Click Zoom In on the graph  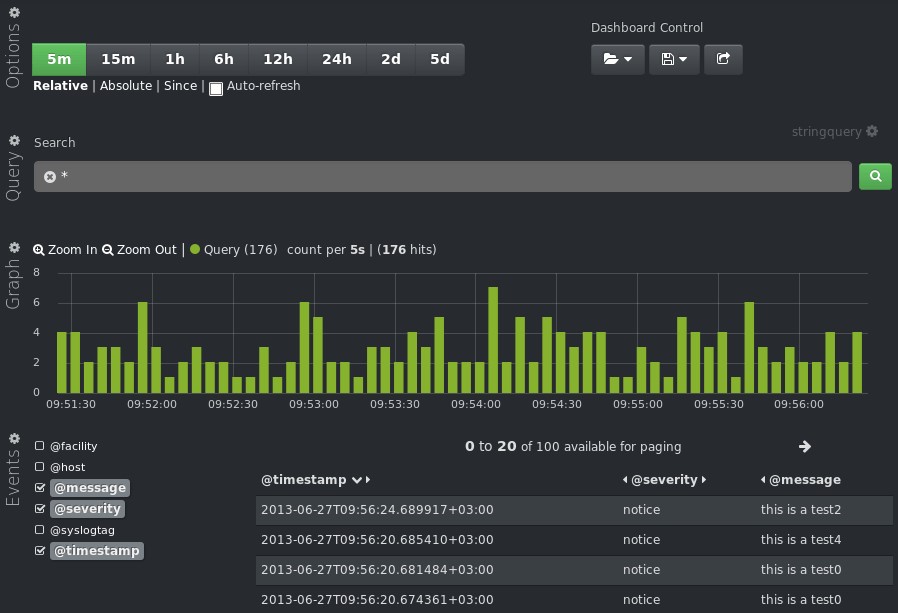[65, 250]
